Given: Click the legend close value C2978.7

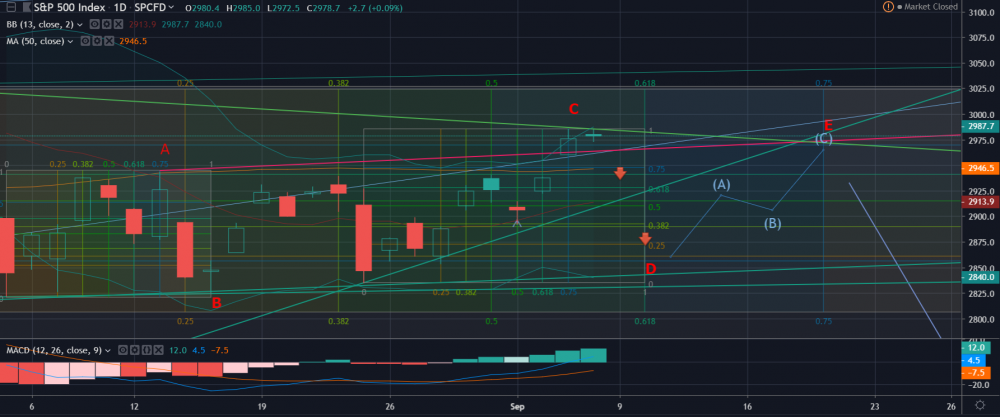Looking at the screenshot, I should click(x=323, y=8).
